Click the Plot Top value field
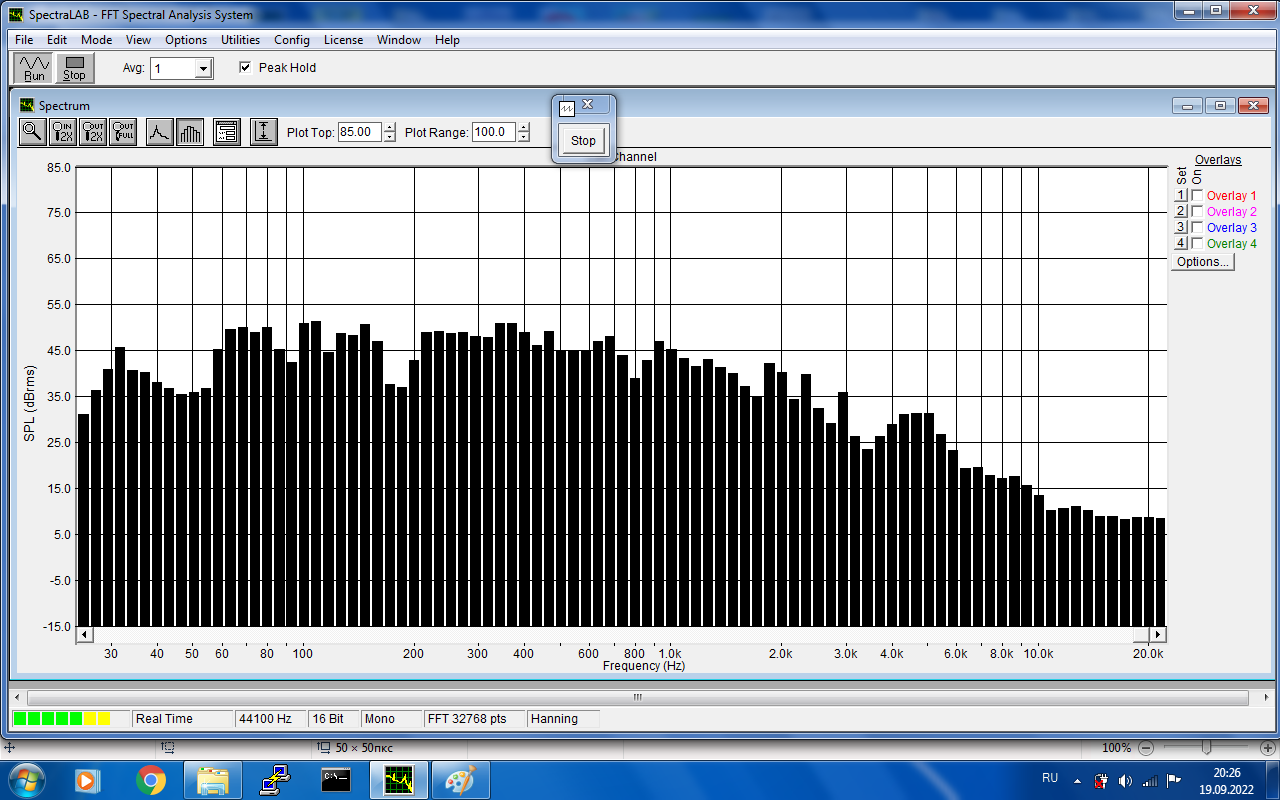1280x800 pixels. (x=360, y=132)
